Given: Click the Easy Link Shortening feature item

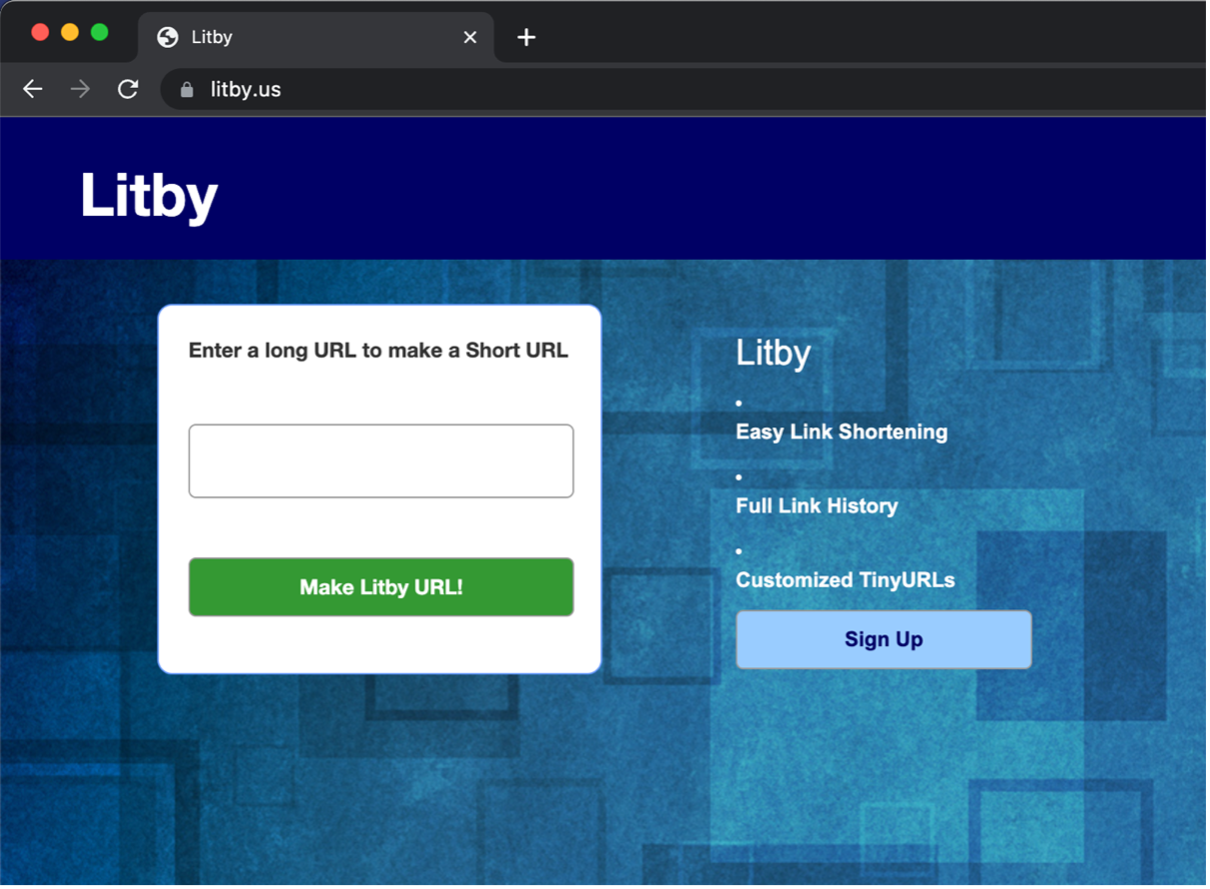Looking at the screenshot, I should (x=841, y=432).
